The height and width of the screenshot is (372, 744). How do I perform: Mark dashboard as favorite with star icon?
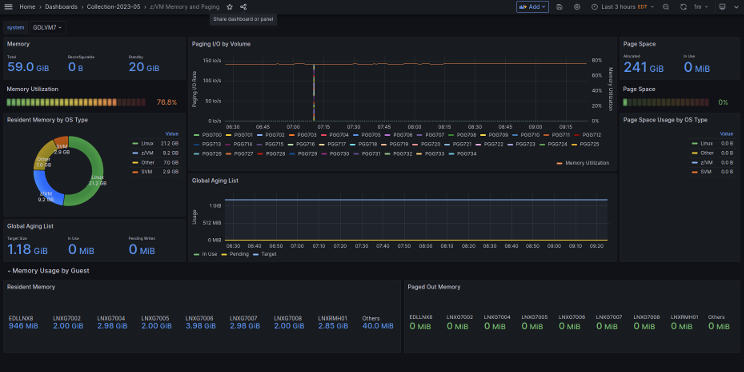(x=230, y=7)
